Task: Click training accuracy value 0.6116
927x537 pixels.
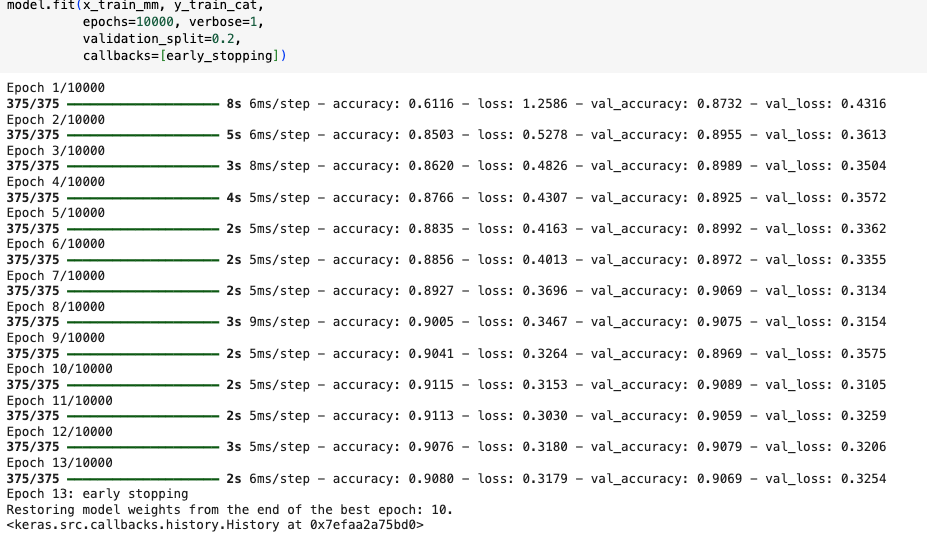Action: [431, 104]
